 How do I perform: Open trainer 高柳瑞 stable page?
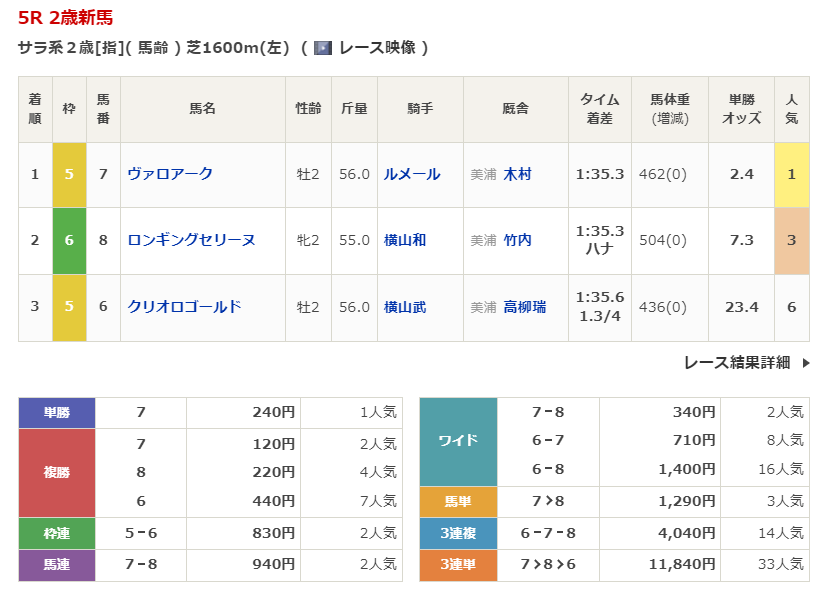(x=524, y=307)
